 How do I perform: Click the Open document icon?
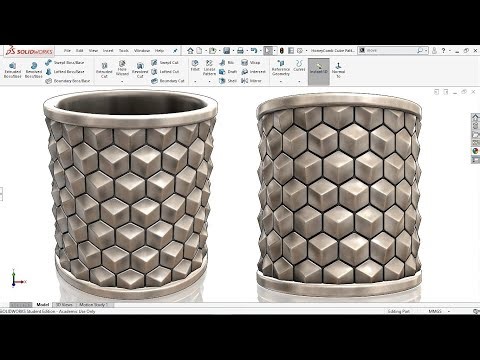pos(212,51)
